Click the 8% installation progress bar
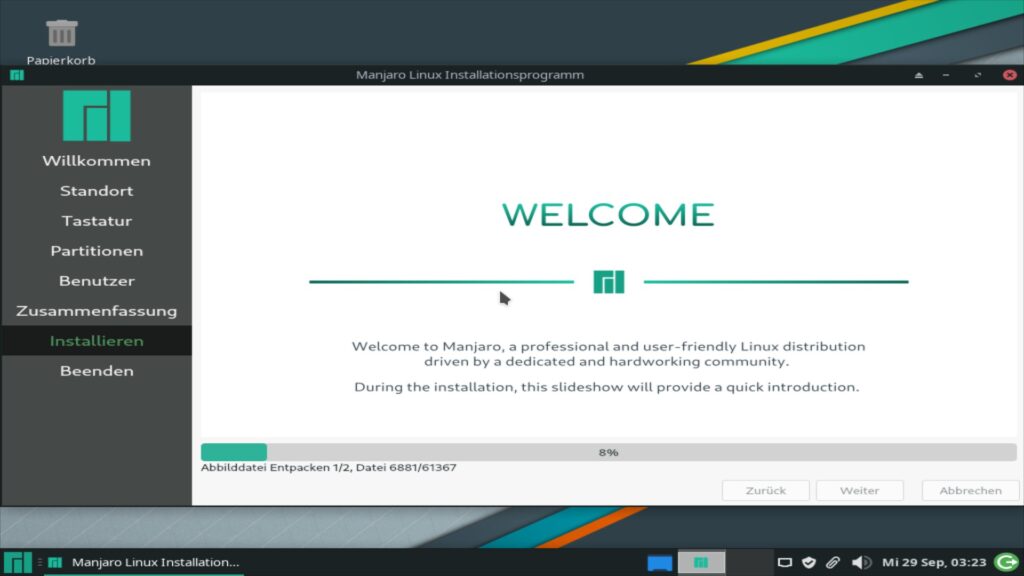1024x576 pixels. tap(609, 452)
